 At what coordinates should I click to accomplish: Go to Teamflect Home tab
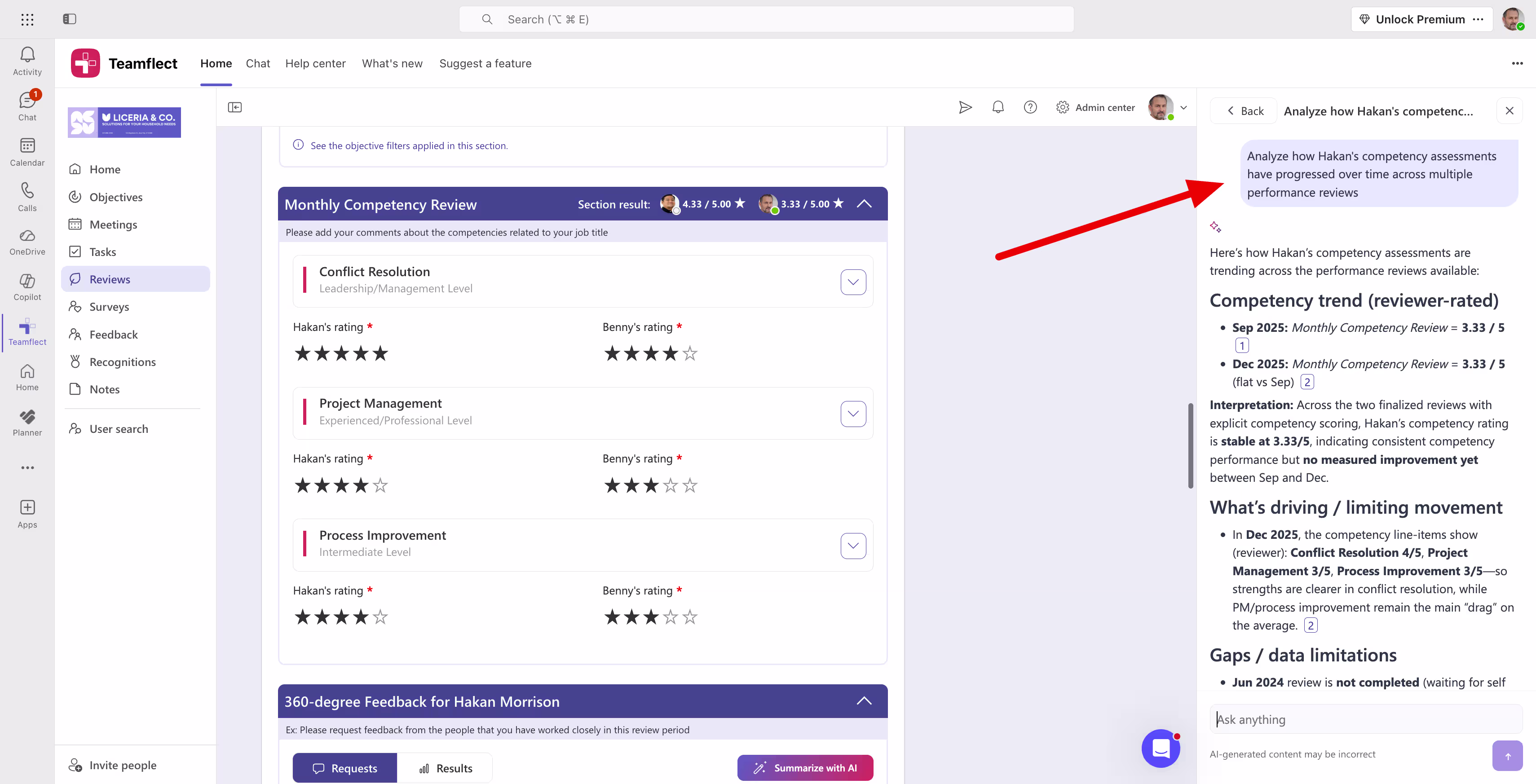coord(216,63)
